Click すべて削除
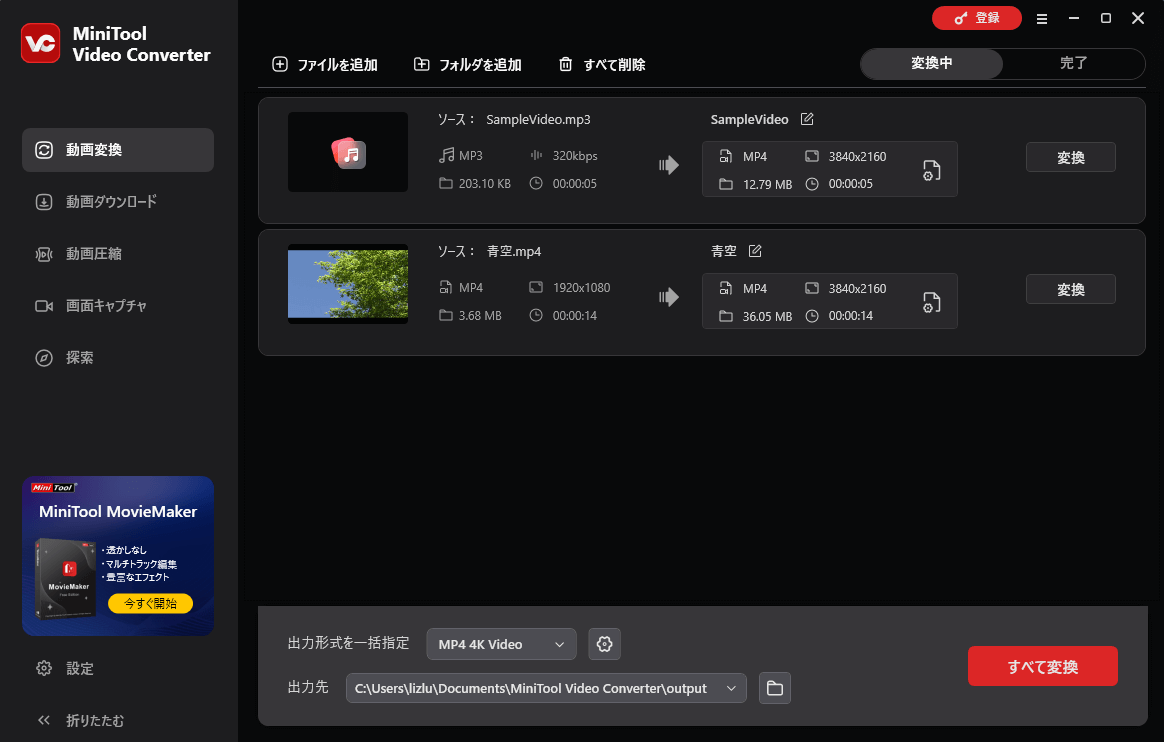Image resolution: width=1164 pixels, height=742 pixels. [x=602, y=65]
